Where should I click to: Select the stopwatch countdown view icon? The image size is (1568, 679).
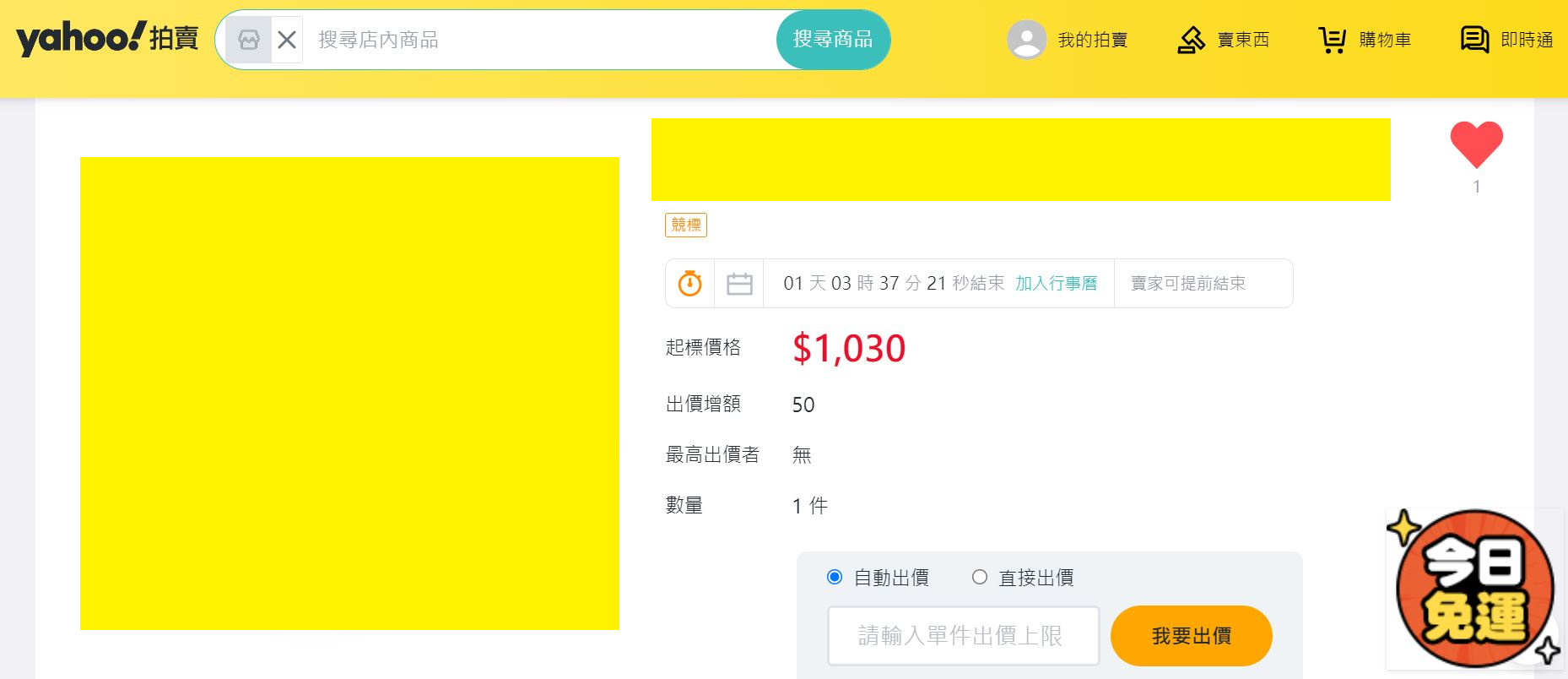pyautogui.click(x=690, y=284)
